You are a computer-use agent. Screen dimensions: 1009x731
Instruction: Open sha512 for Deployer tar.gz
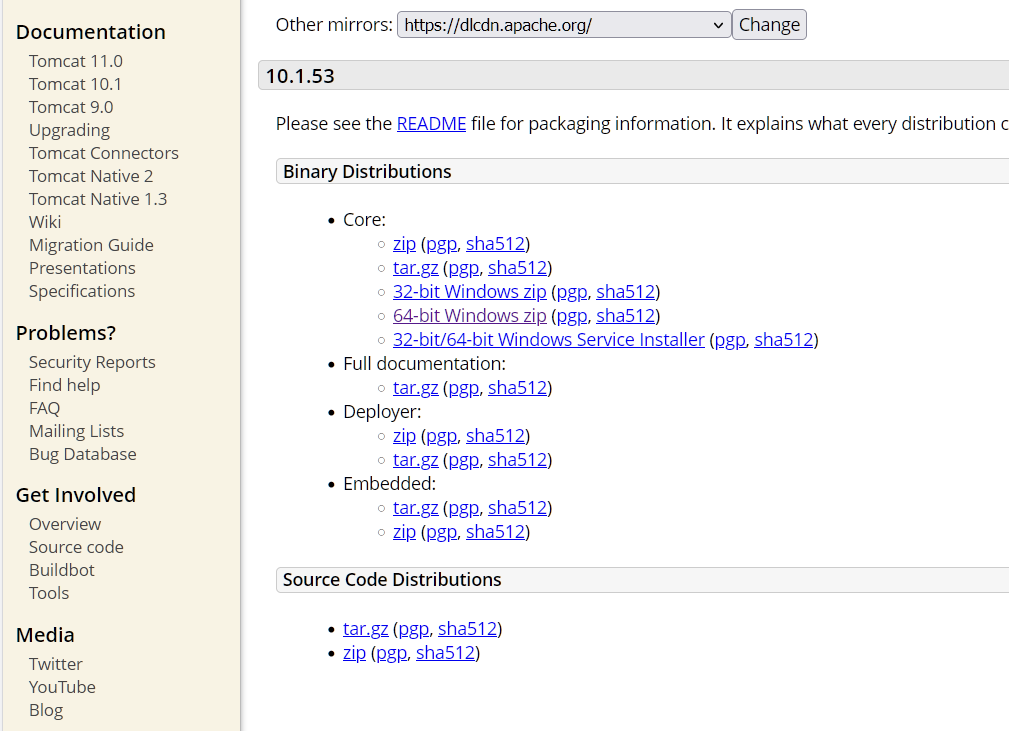pyautogui.click(x=517, y=460)
